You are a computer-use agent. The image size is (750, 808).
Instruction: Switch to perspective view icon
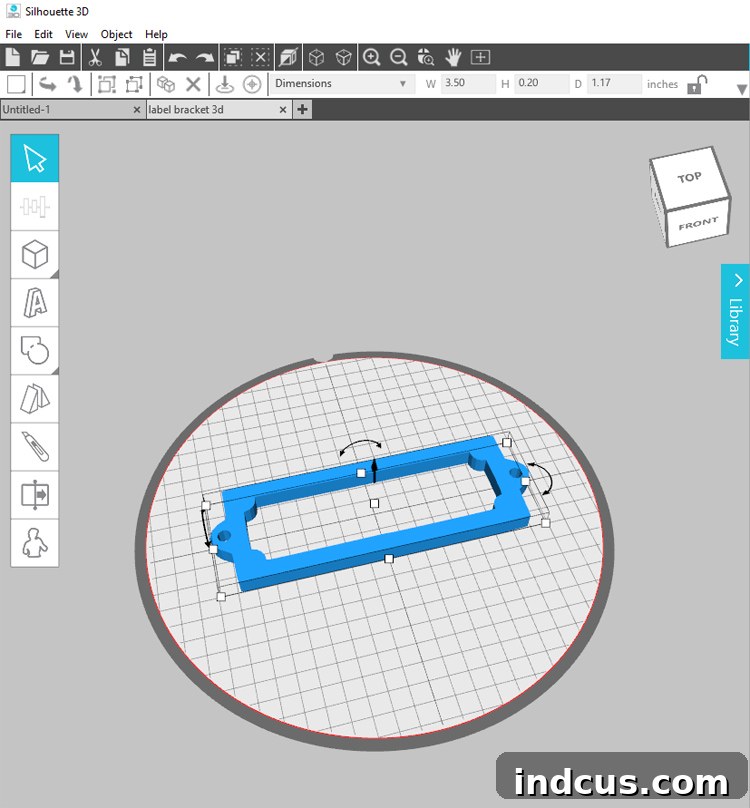coord(289,57)
